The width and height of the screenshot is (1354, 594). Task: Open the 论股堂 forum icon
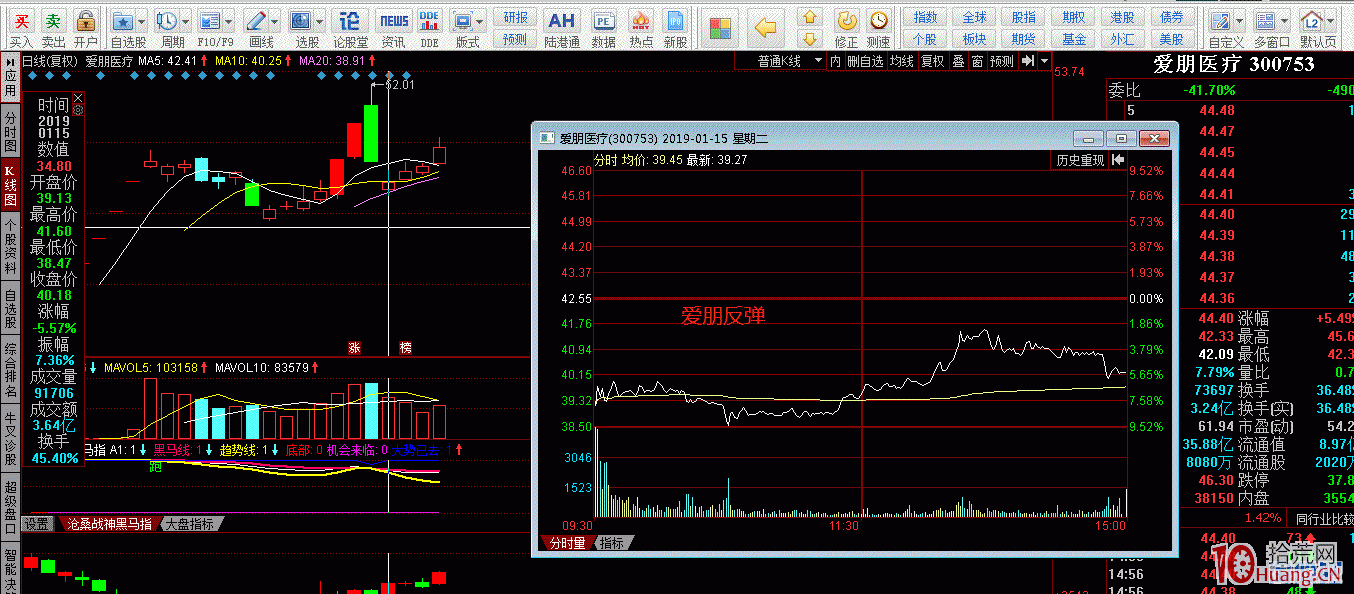pyautogui.click(x=350, y=21)
